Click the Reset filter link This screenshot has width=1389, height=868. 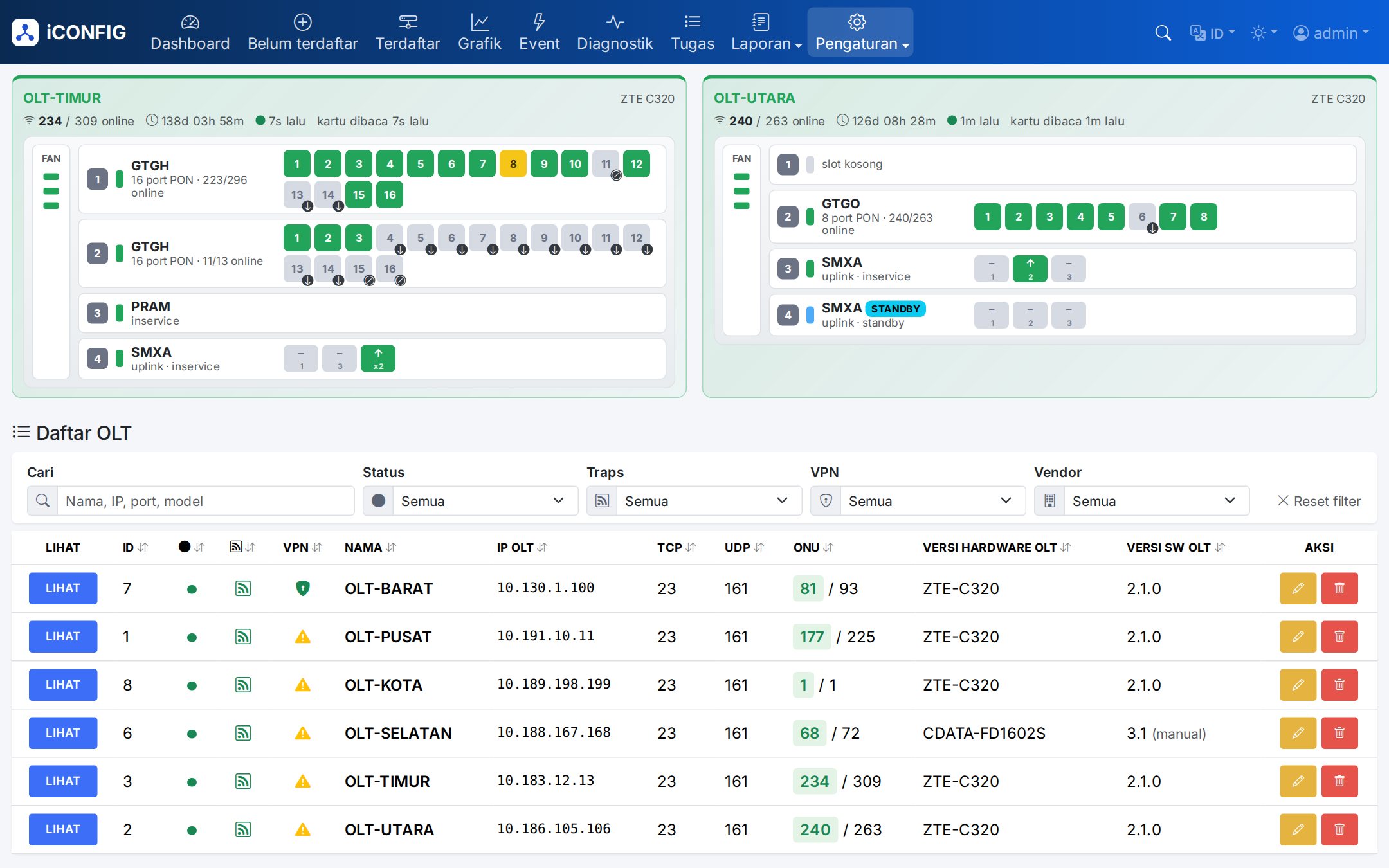1319,501
